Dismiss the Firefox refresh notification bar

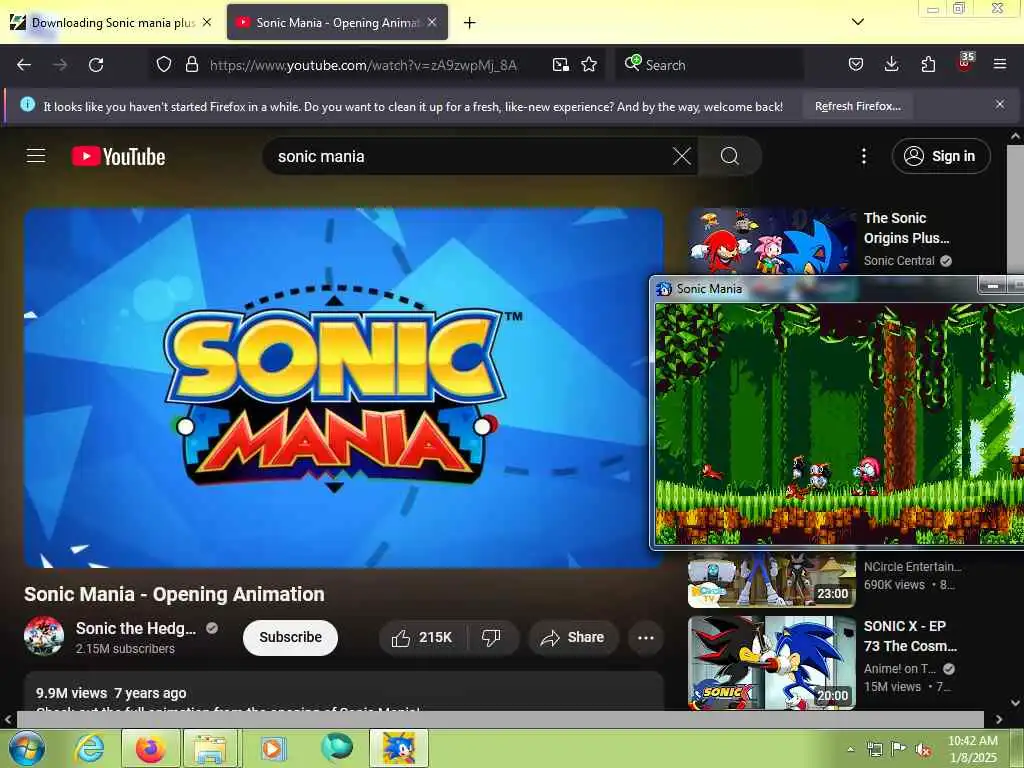(1000, 104)
